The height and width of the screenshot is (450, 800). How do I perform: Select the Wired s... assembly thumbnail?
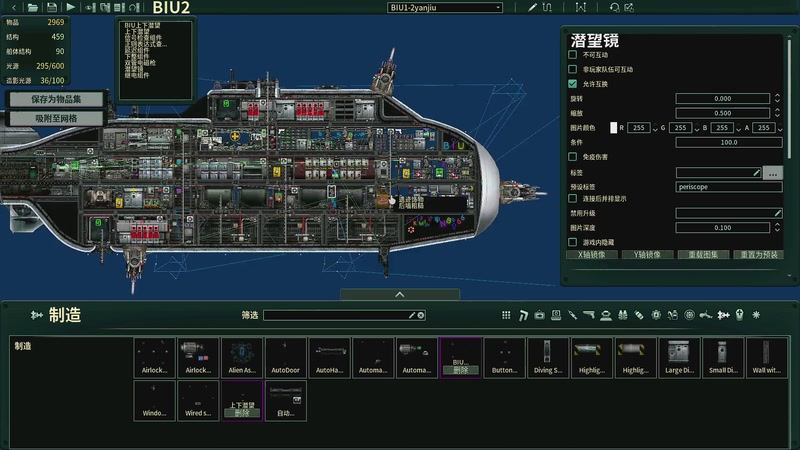[x=198, y=401]
